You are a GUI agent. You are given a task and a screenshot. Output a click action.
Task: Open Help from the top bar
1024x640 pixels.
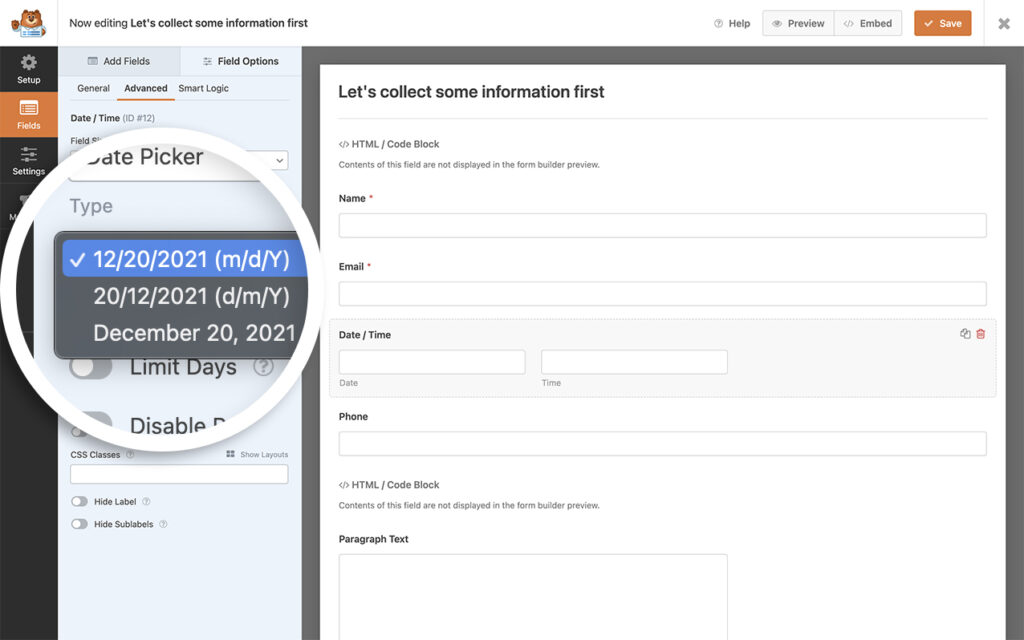732,24
